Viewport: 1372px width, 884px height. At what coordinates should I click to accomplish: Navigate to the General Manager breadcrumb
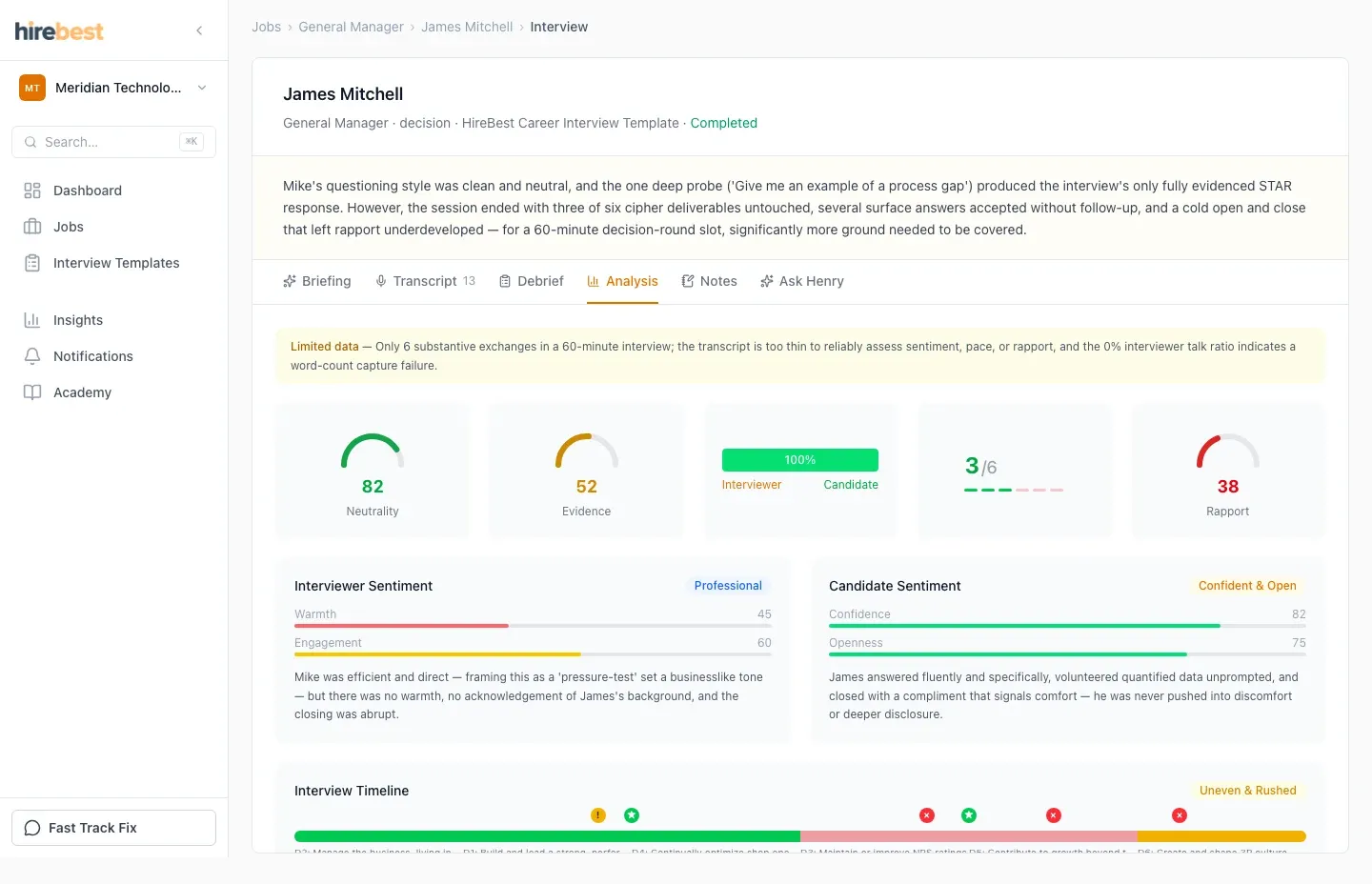(x=351, y=27)
